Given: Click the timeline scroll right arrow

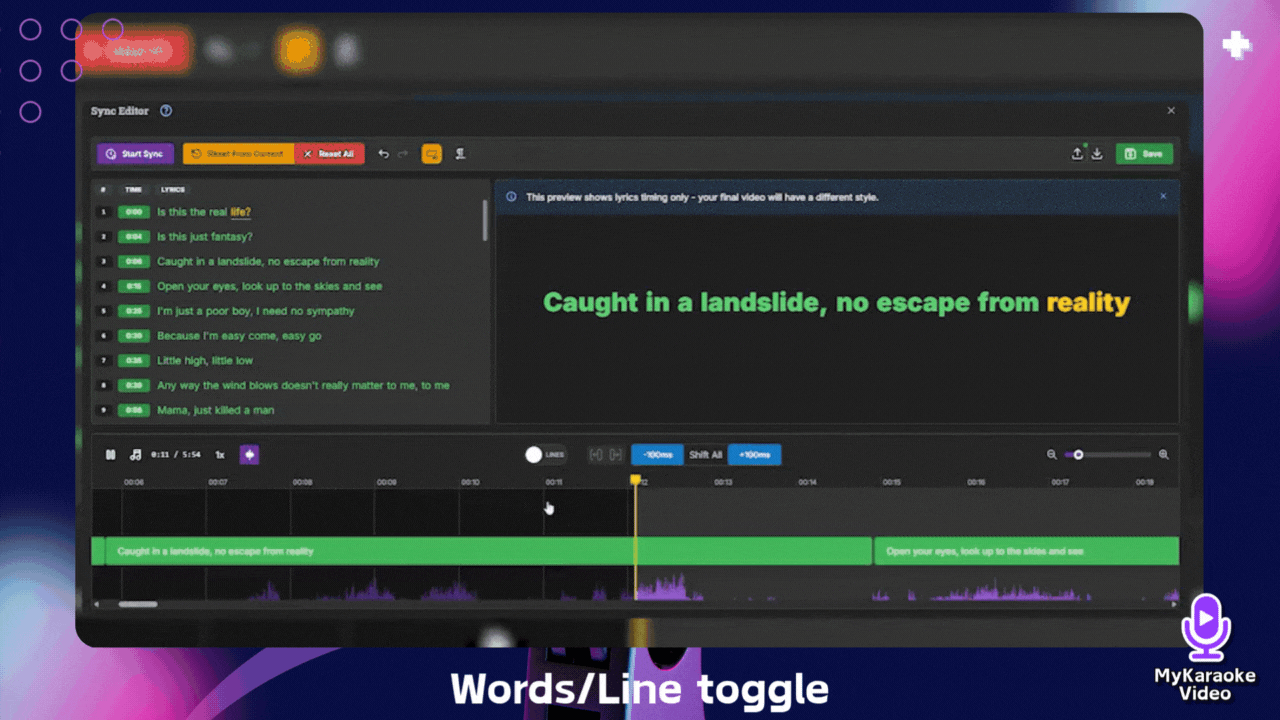Looking at the screenshot, I should [1174, 604].
